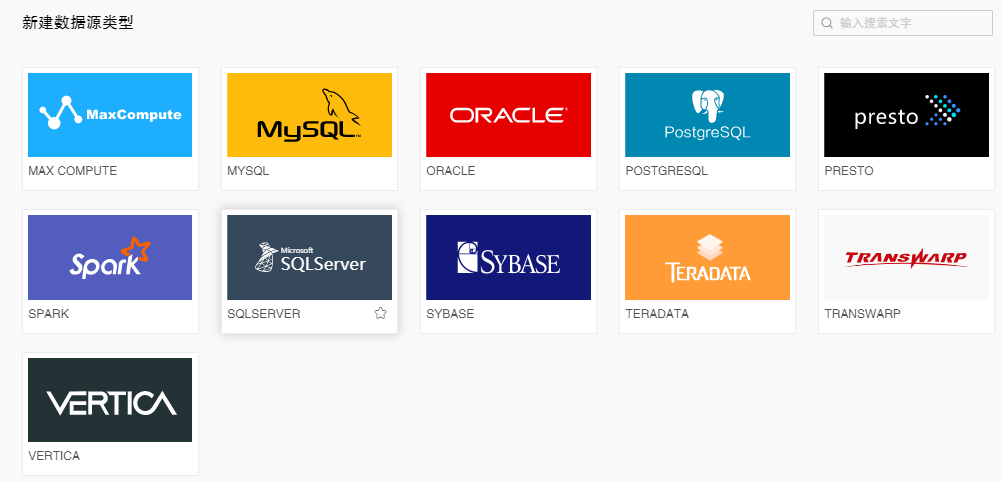Click the MAX COMPUTE label
This screenshot has height=482, width=1001.
tap(73, 171)
